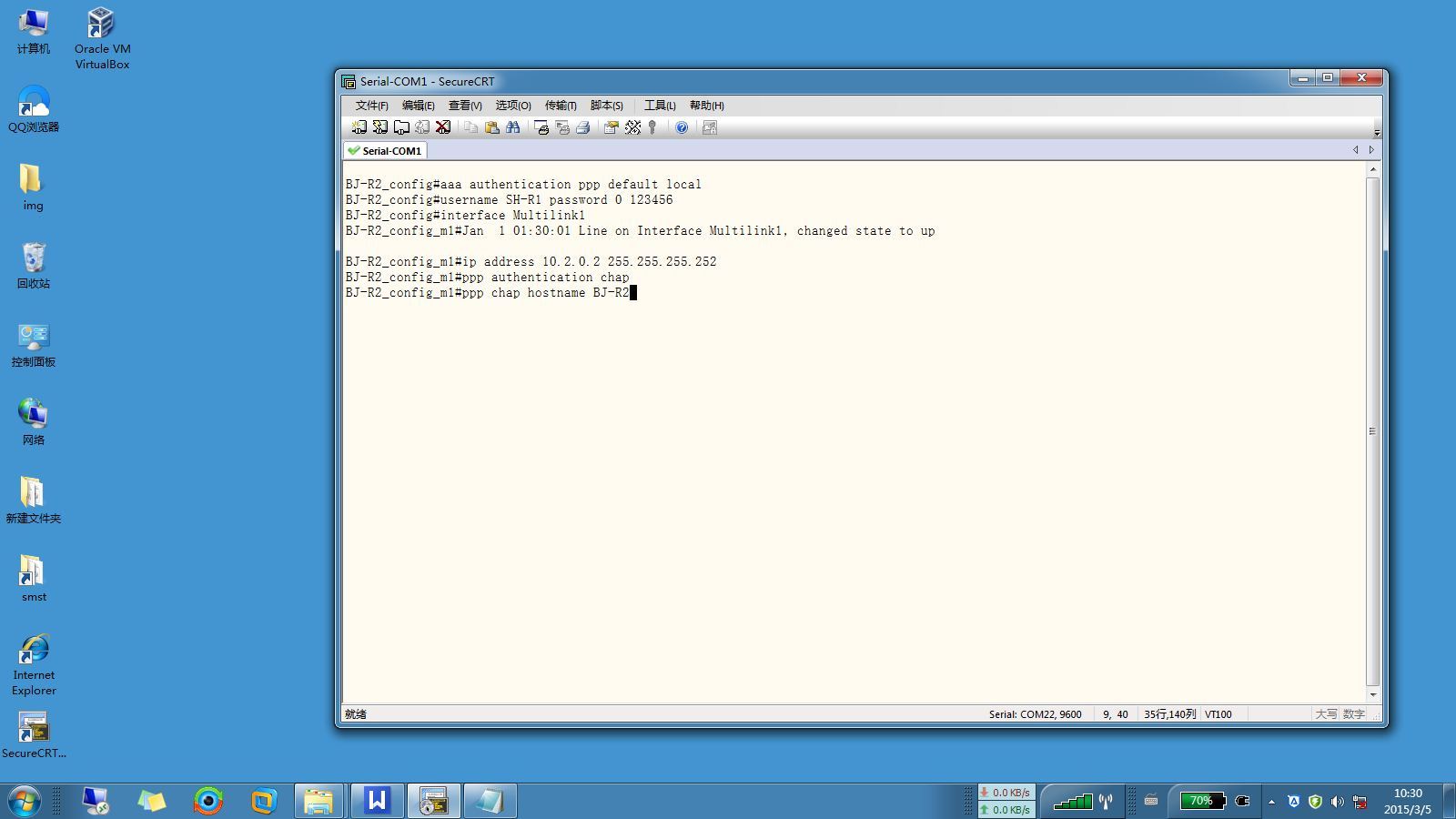1456x819 pixels.
Task: Click the Disconnect icon with red X
Action: point(443,127)
